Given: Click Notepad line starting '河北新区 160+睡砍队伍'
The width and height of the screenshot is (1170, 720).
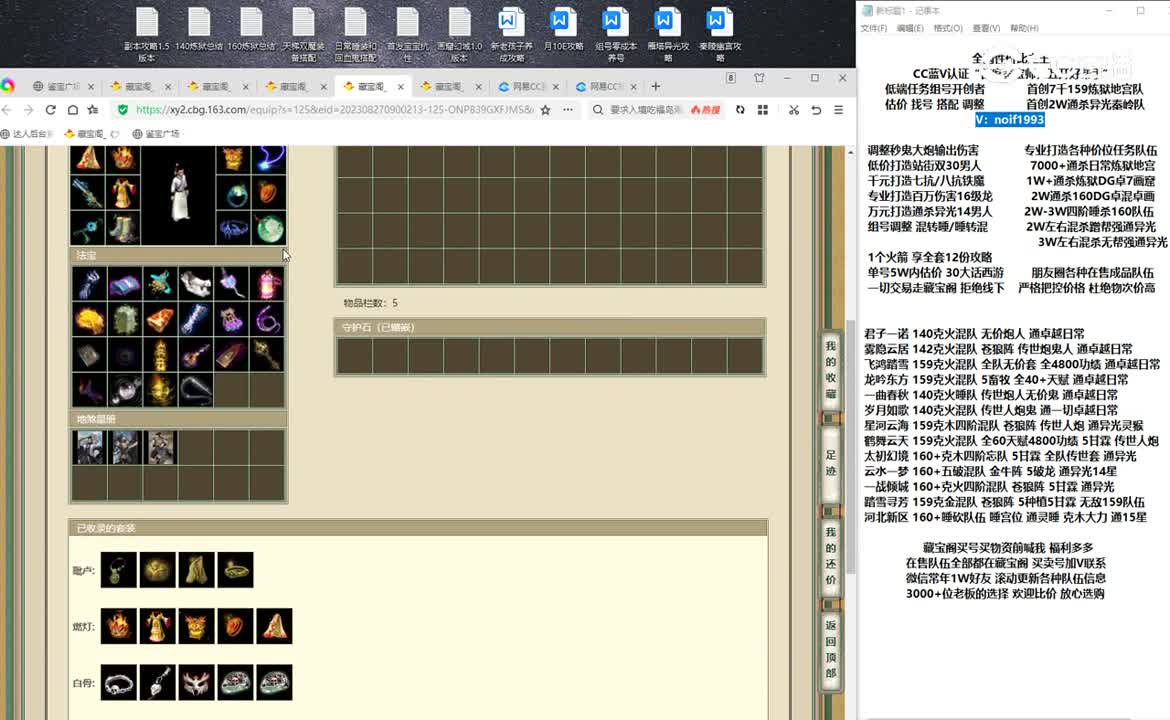Looking at the screenshot, I should [x=1005, y=517].
